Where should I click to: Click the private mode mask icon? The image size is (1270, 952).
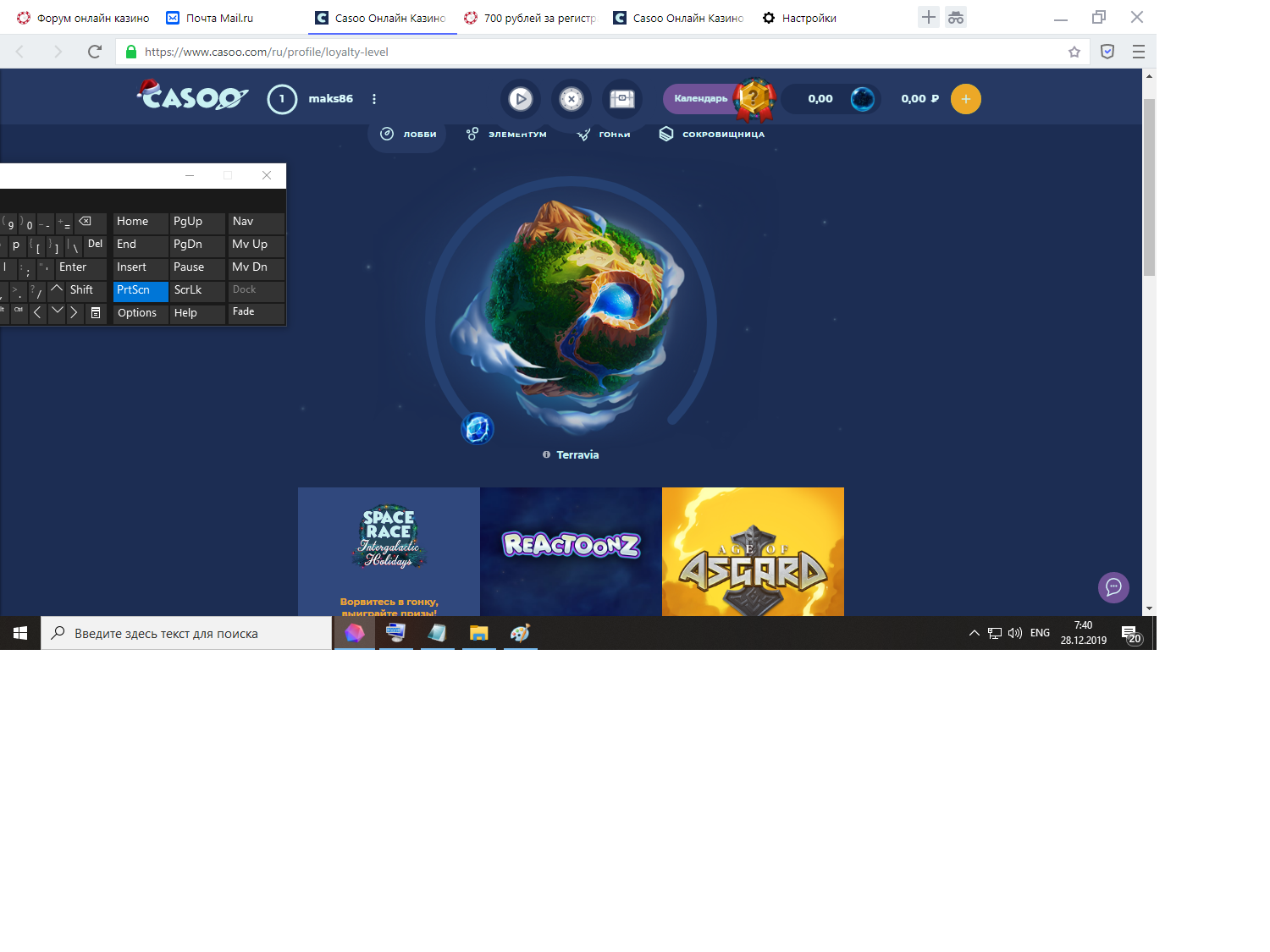click(x=956, y=17)
